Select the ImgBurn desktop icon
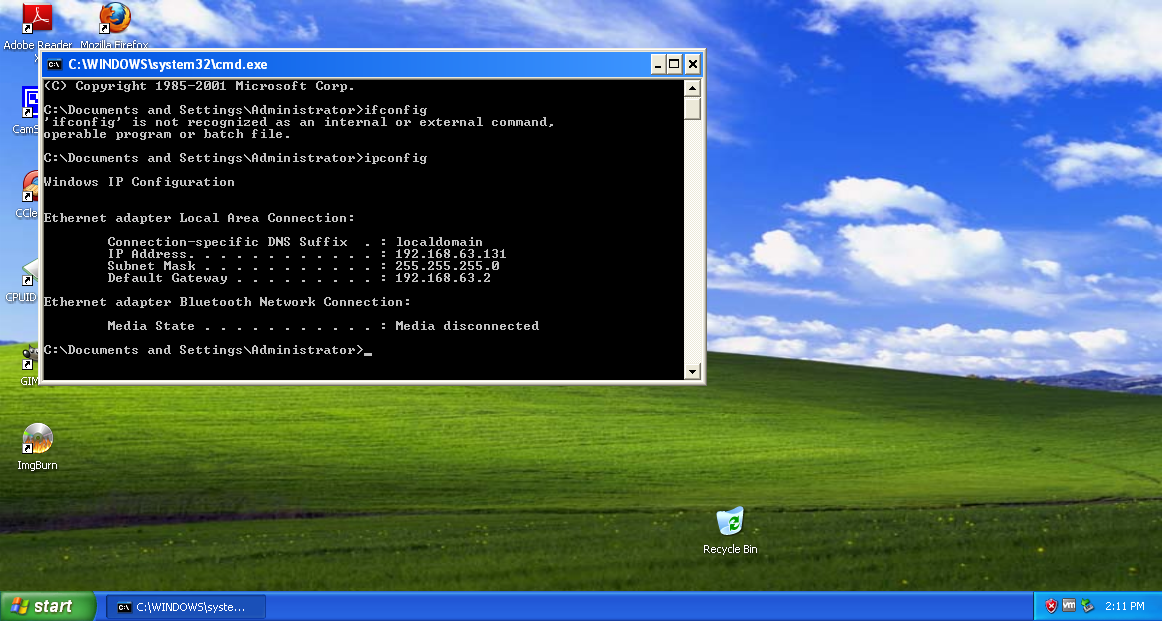The image size is (1162, 621). coord(37,446)
